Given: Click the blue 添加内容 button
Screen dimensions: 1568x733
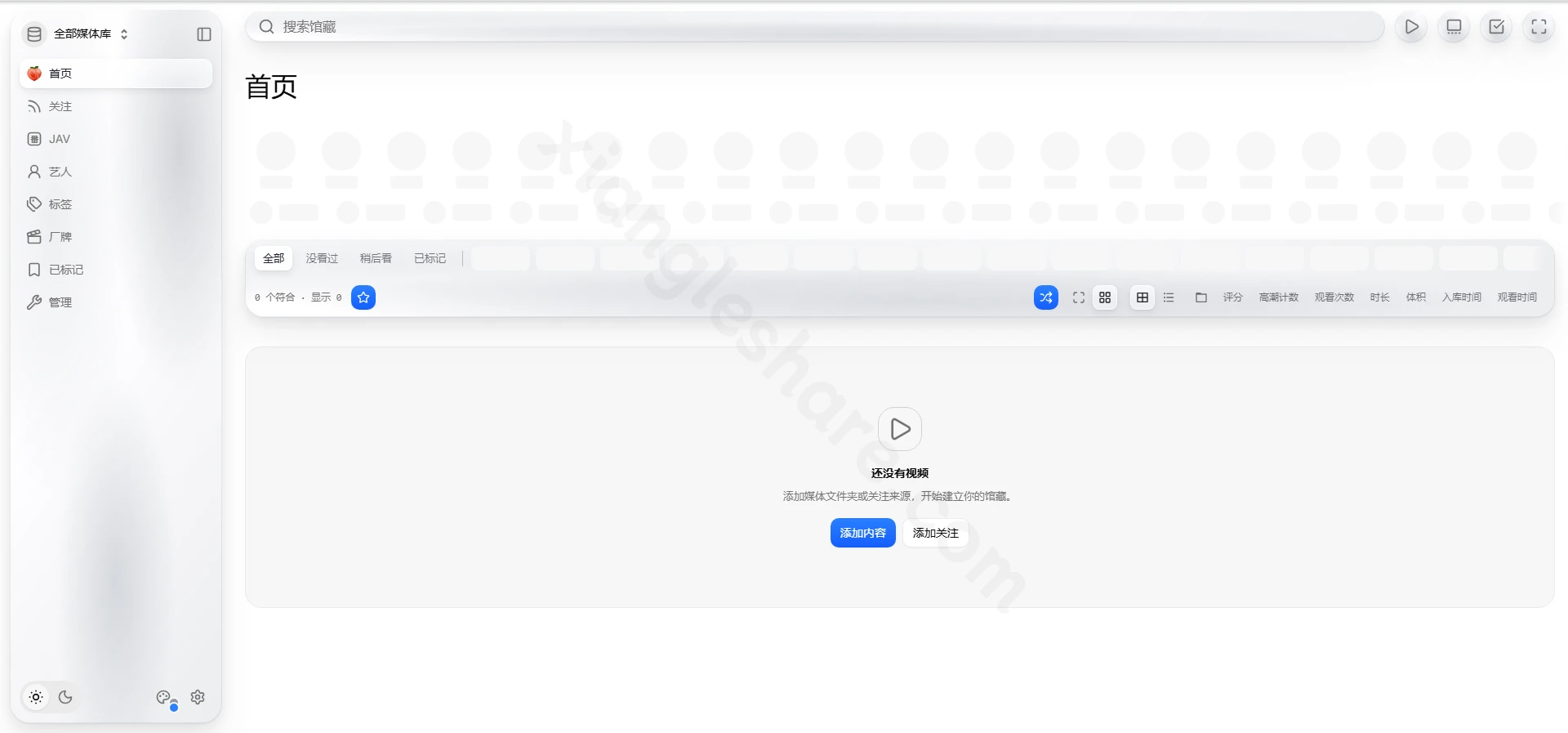Looking at the screenshot, I should point(863,533).
